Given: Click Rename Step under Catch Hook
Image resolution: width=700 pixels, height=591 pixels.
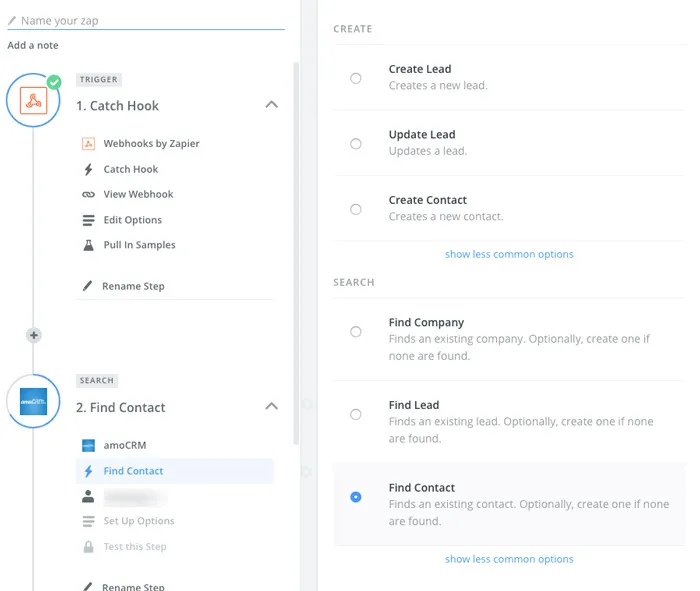Looking at the screenshot, I should (x=133, y=286).
